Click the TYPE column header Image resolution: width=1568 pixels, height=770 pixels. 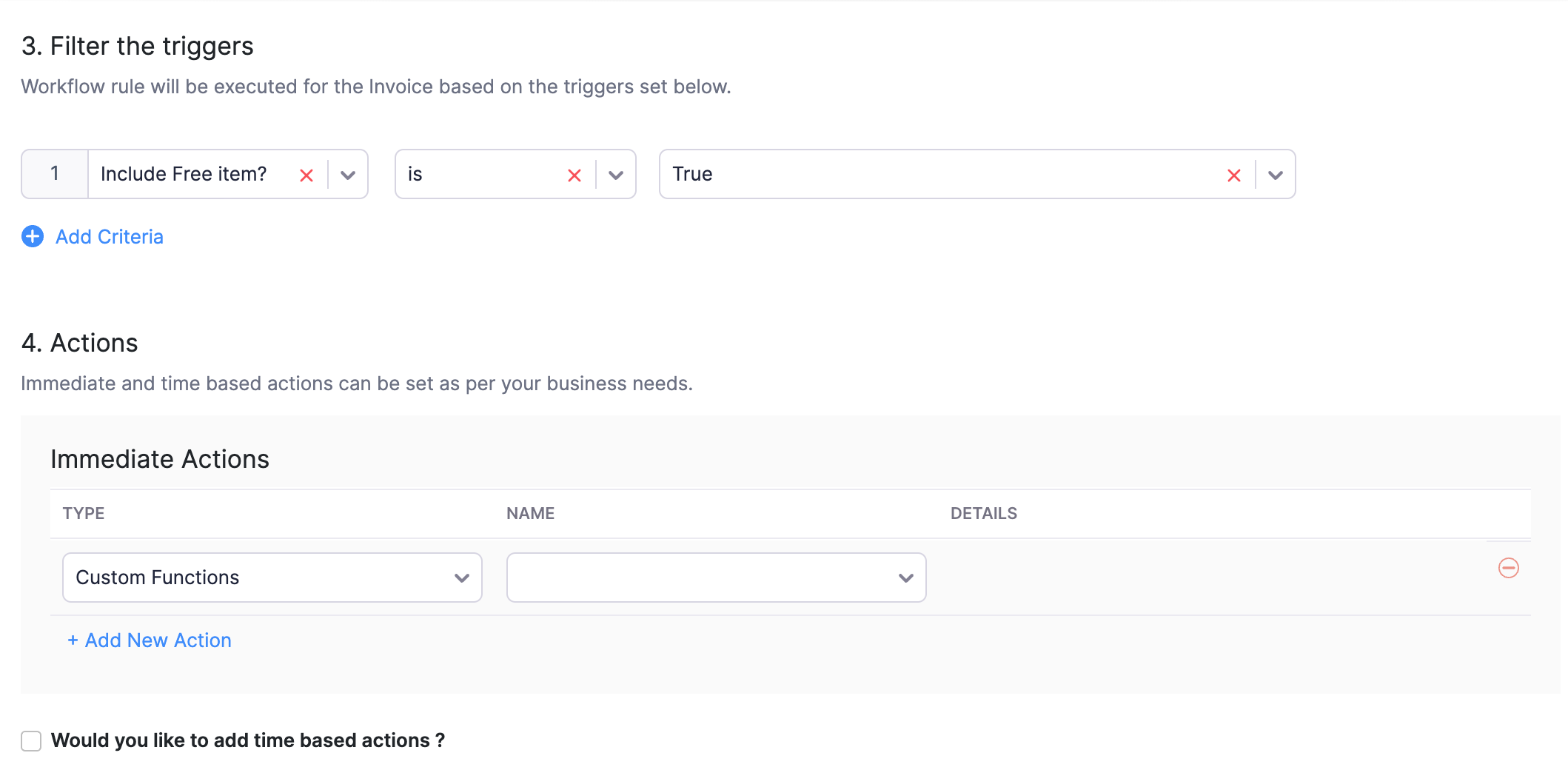pos(84,513)
